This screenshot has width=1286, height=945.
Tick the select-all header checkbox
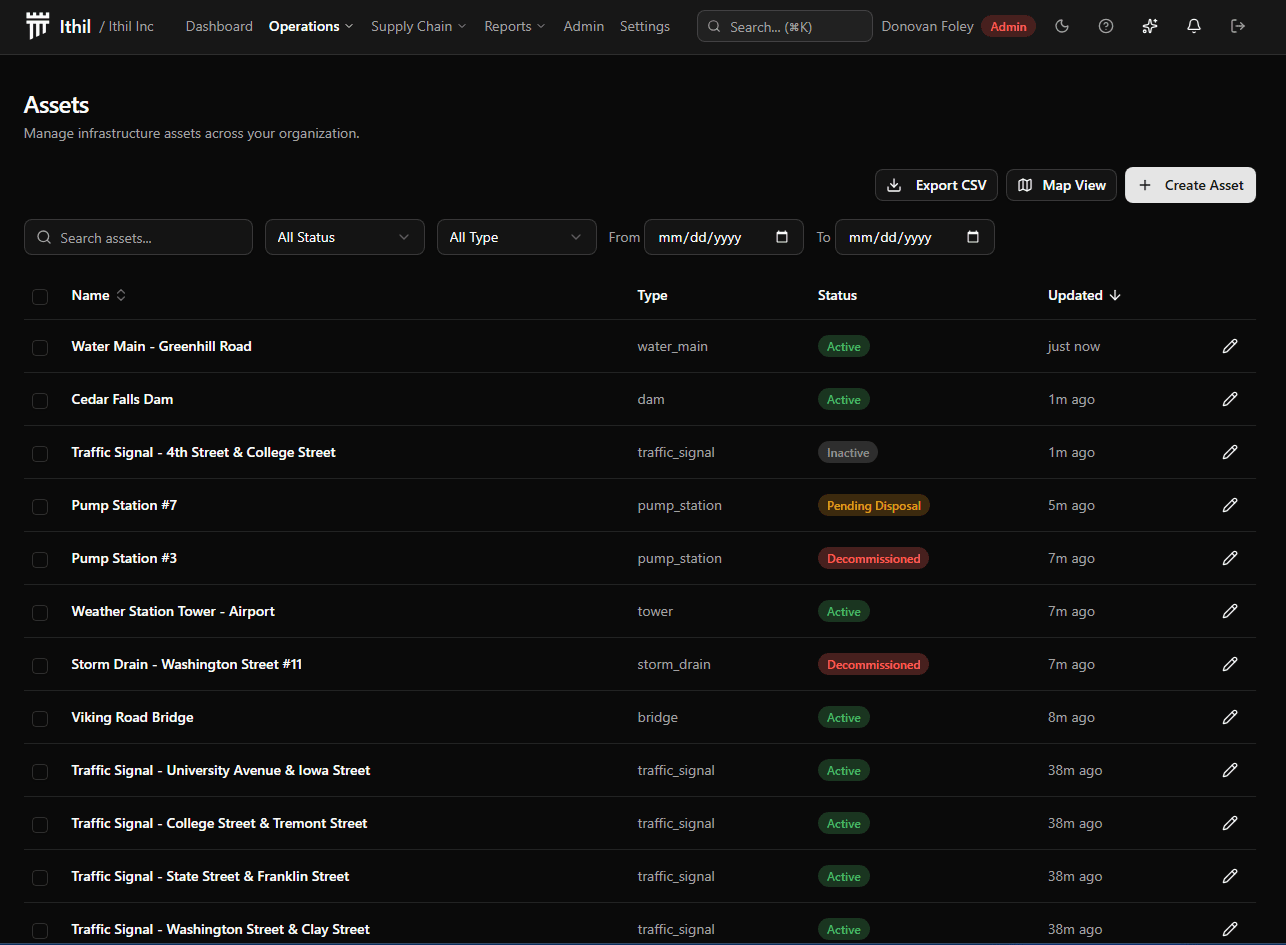(40, 296)
